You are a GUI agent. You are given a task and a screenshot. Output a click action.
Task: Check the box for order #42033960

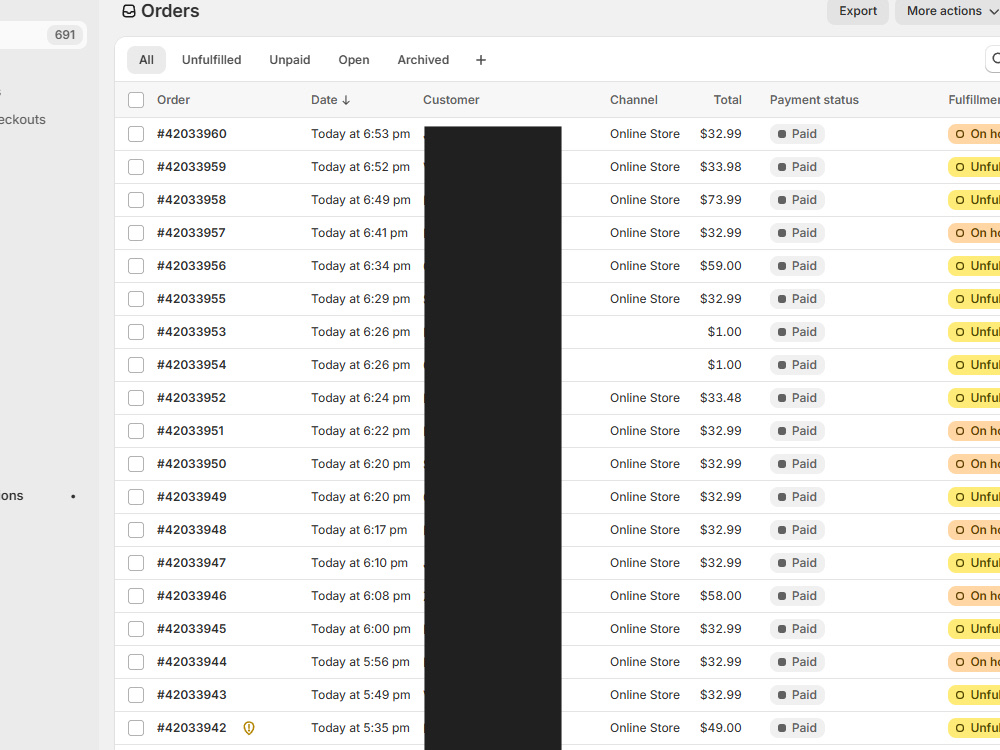[x=136, y=134]
